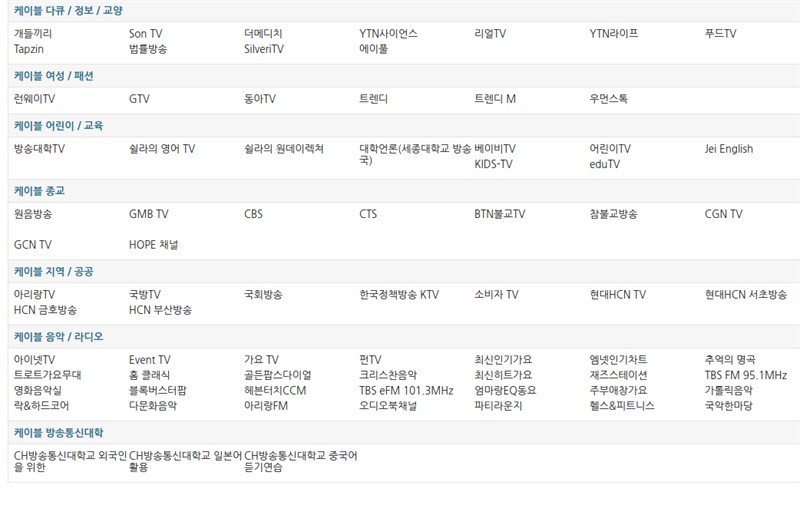Viewport: 800px width, 505px height.
Task: Click 런웨이TV under the women/fashion section
Action: [x=34, y=99]
